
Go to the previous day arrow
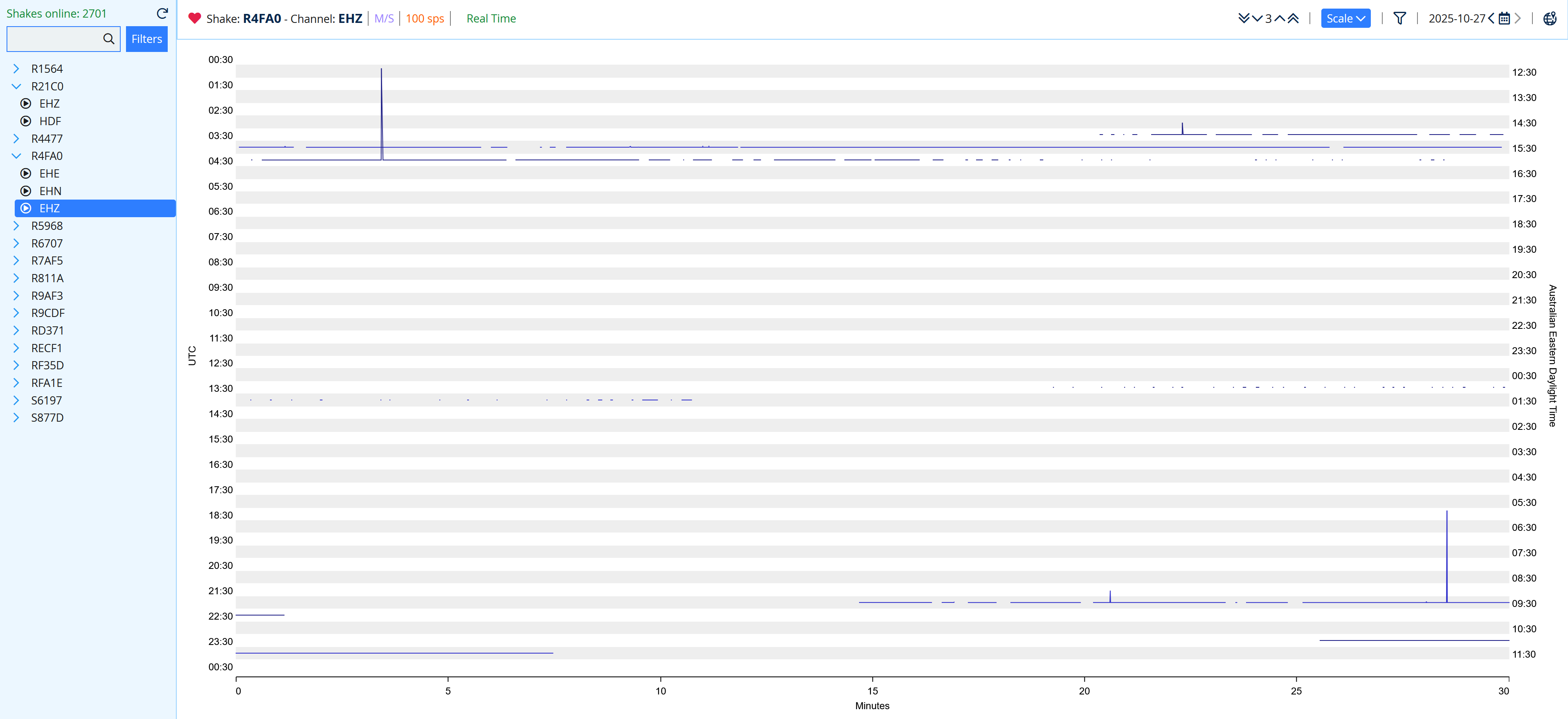[1492, 18]
